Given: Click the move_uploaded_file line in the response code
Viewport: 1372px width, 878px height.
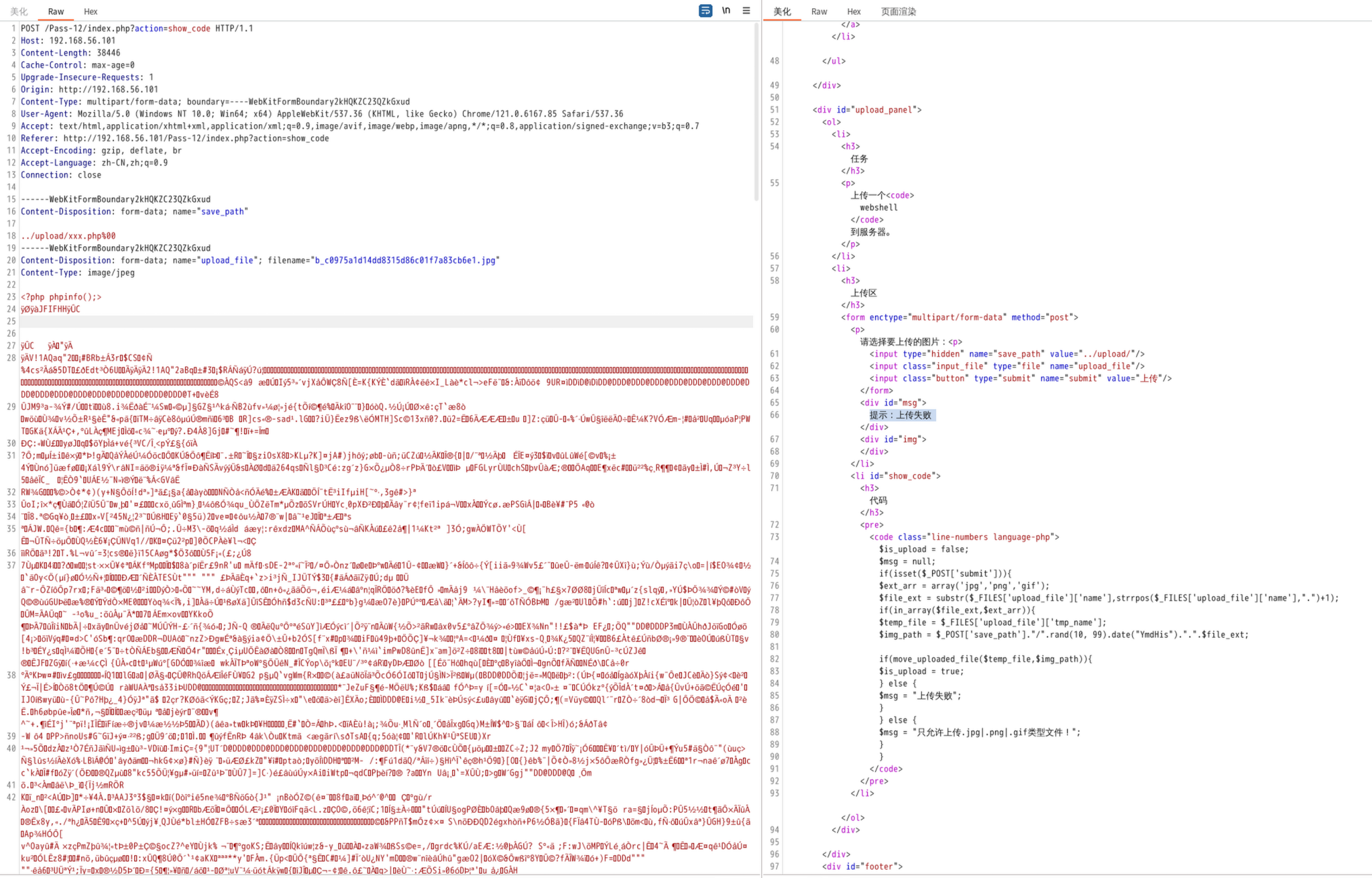Looking at the screenshot, I should 985,659.
